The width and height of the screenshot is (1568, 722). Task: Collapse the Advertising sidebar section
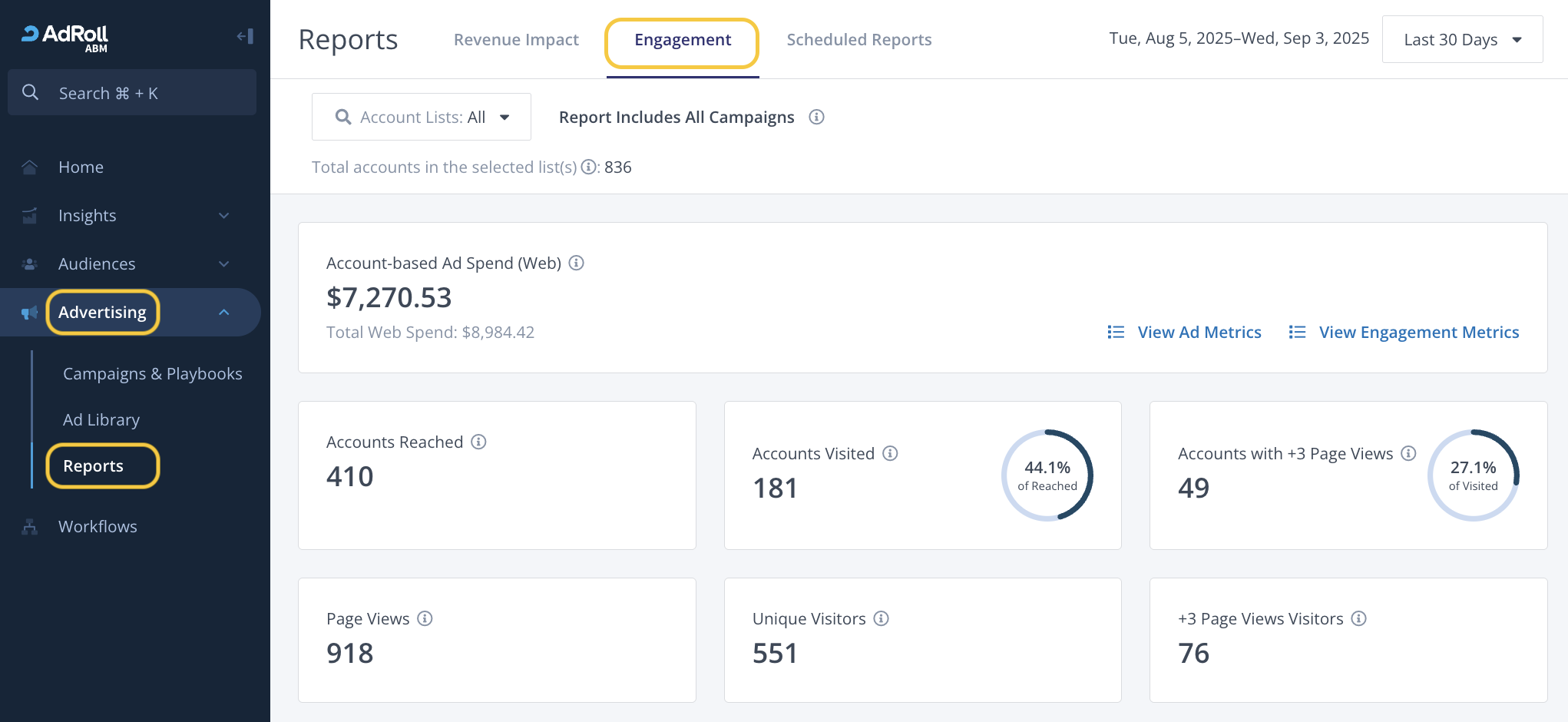pos(223,312)
